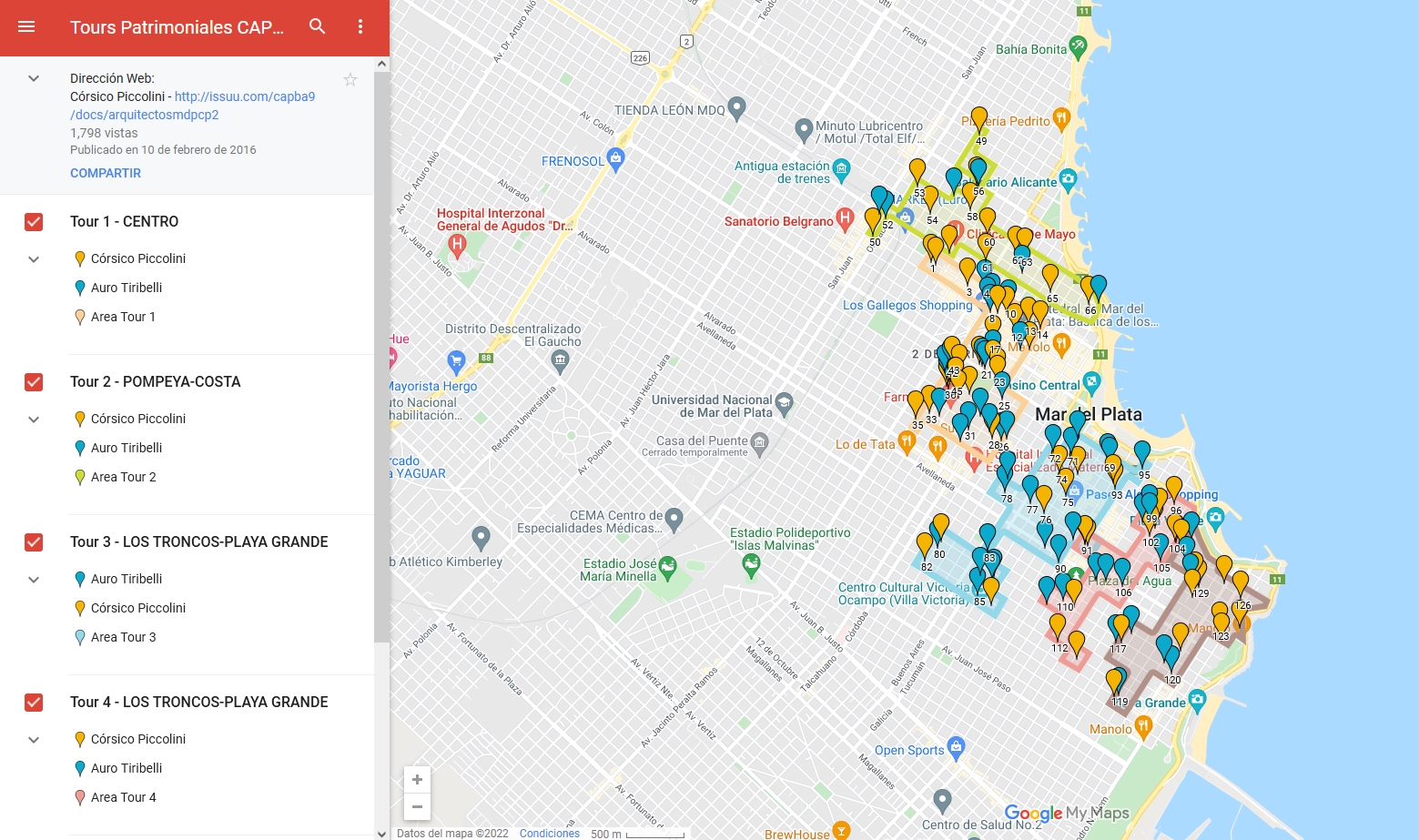Click the yellow pin numbered 112

(1058, 626)
